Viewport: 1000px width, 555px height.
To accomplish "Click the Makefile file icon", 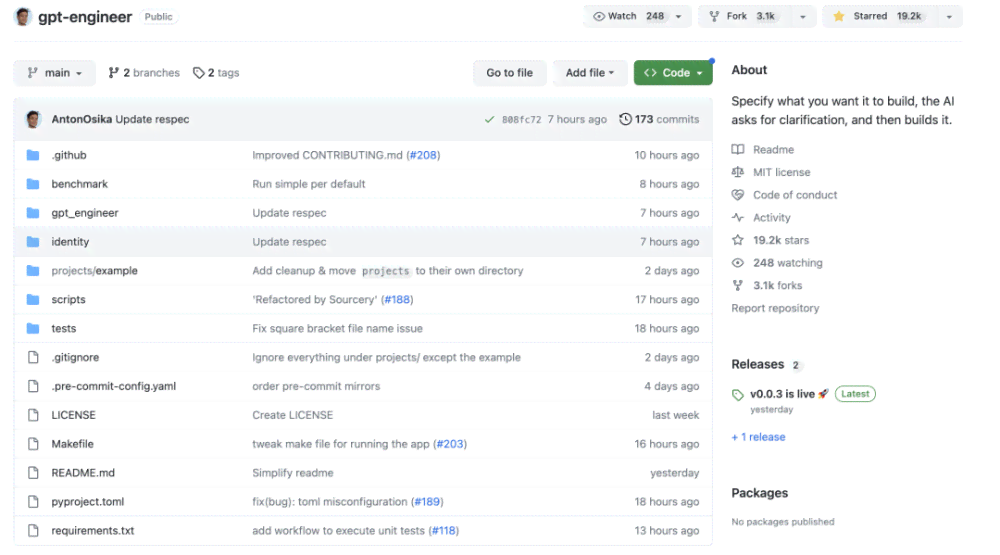I will tap(33, 444).
